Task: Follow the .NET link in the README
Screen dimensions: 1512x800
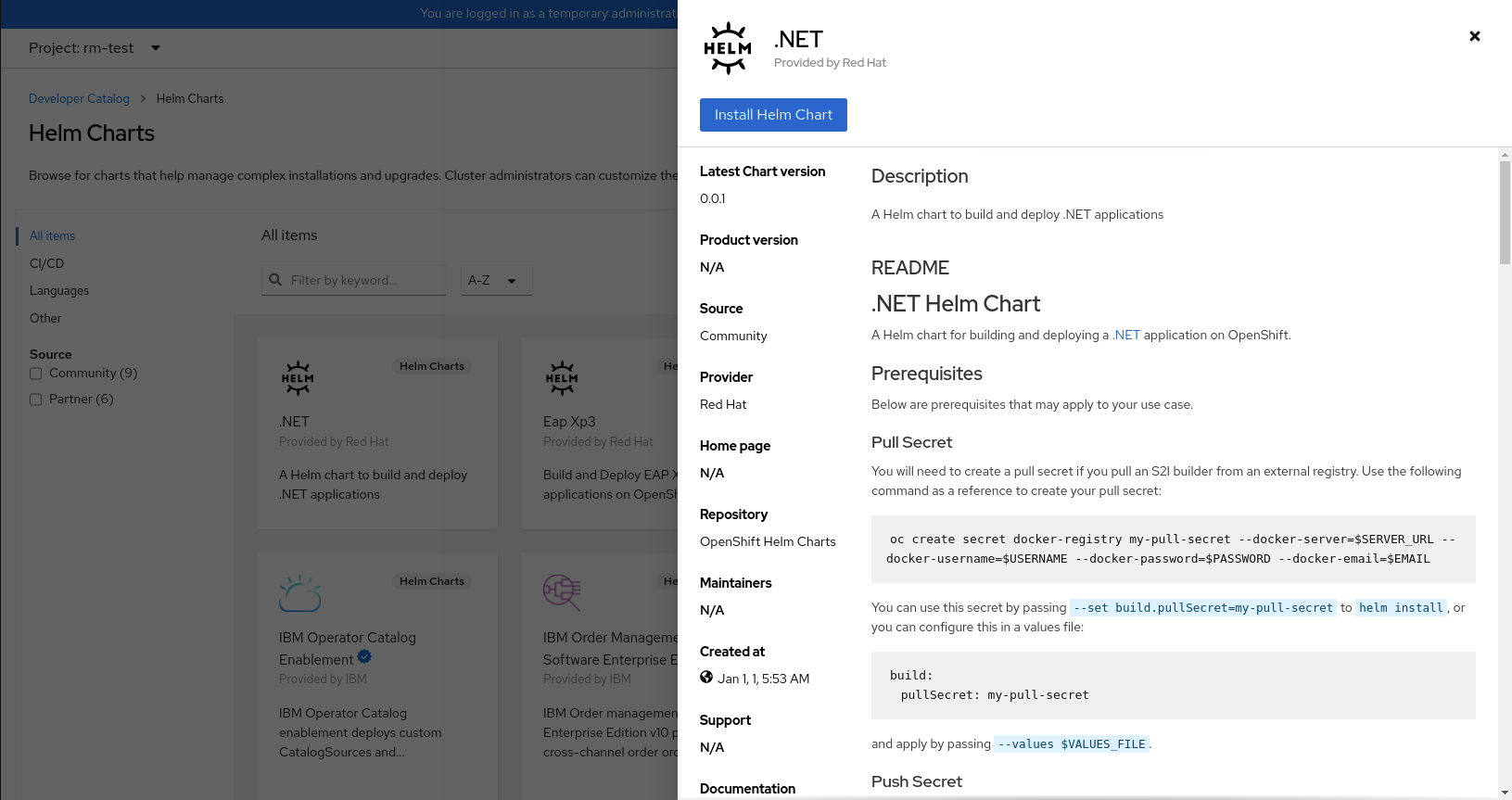Action: pos(1126,335)
